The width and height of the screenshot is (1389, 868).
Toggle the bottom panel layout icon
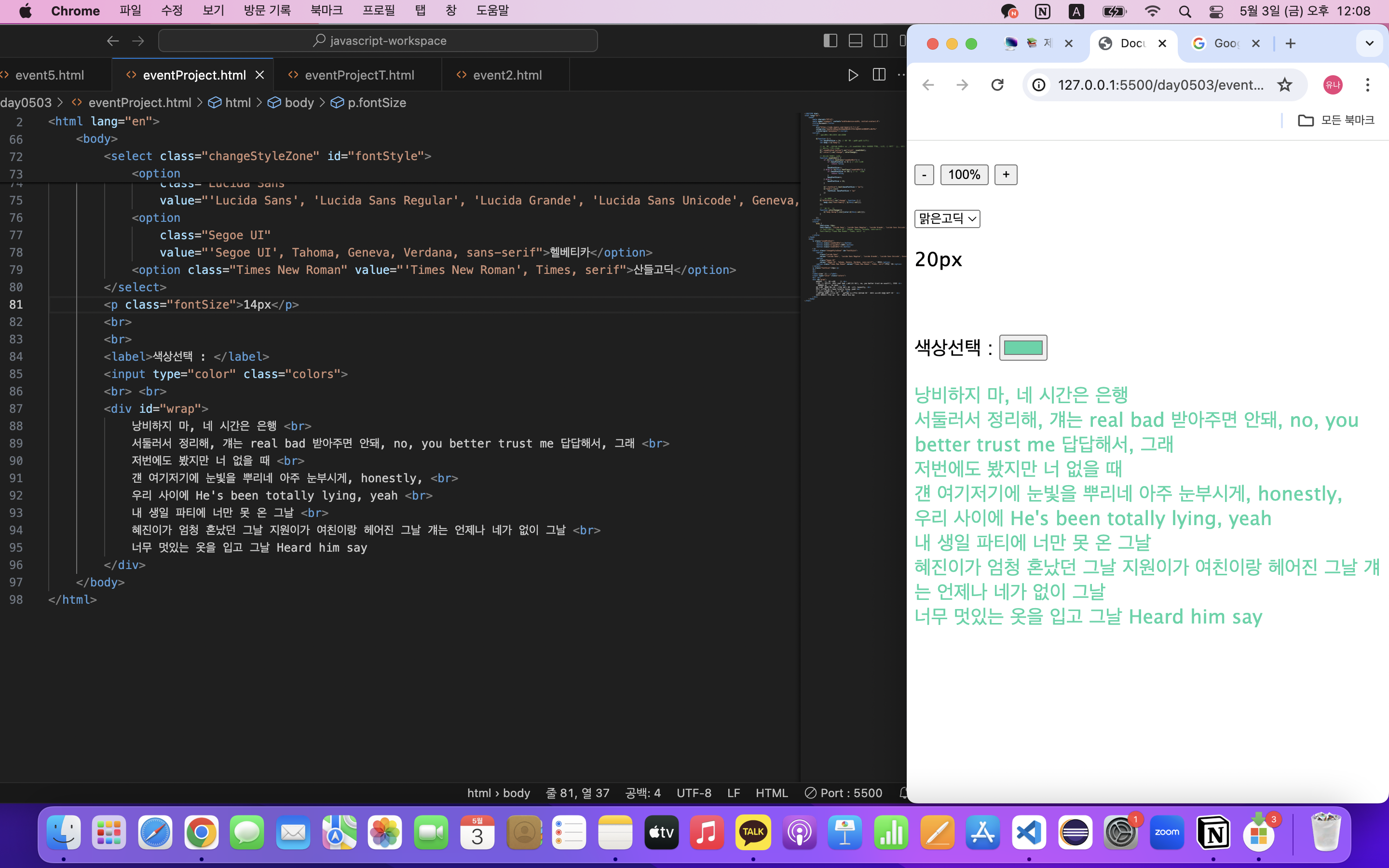coord(855,41)
